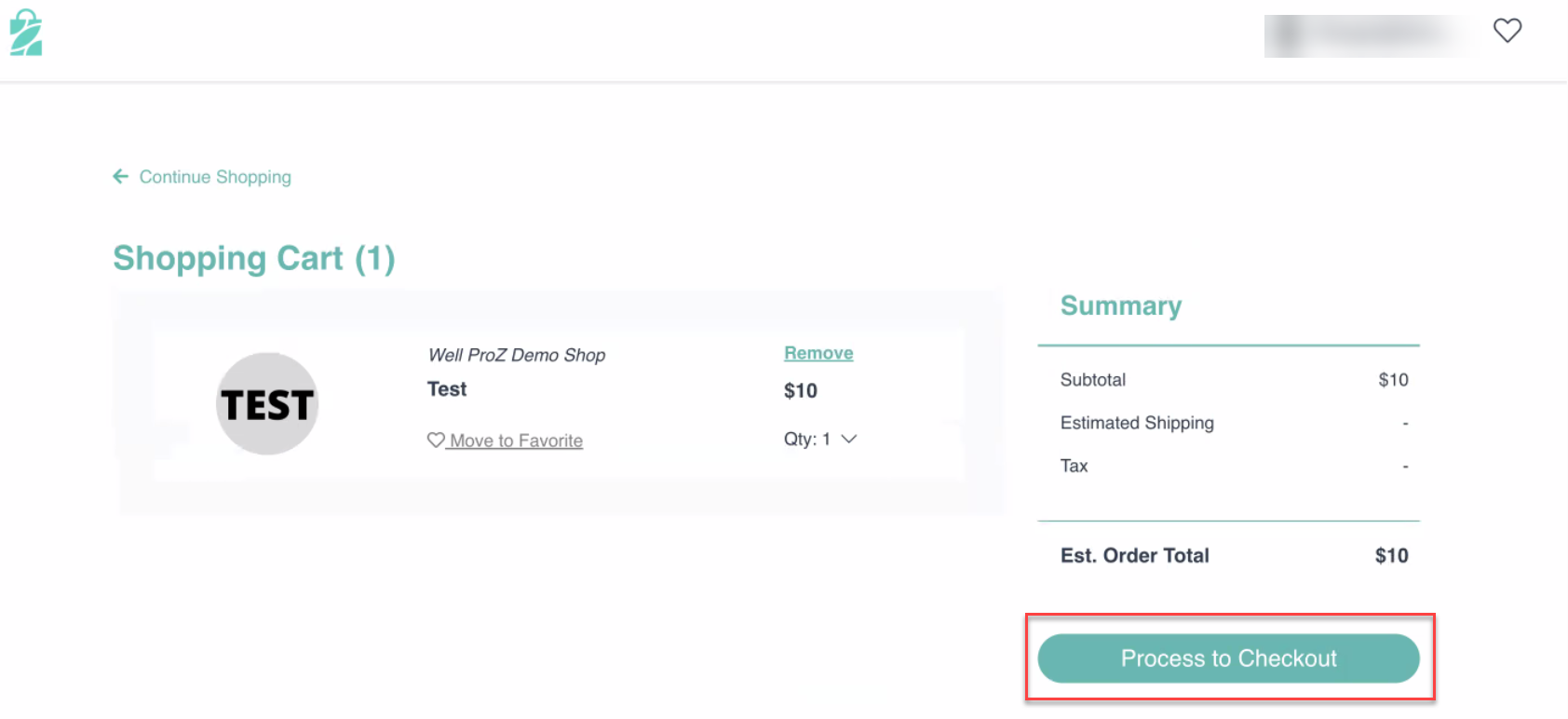
Task: Follow the Continue Shopping link
Action: pos(215,177)
